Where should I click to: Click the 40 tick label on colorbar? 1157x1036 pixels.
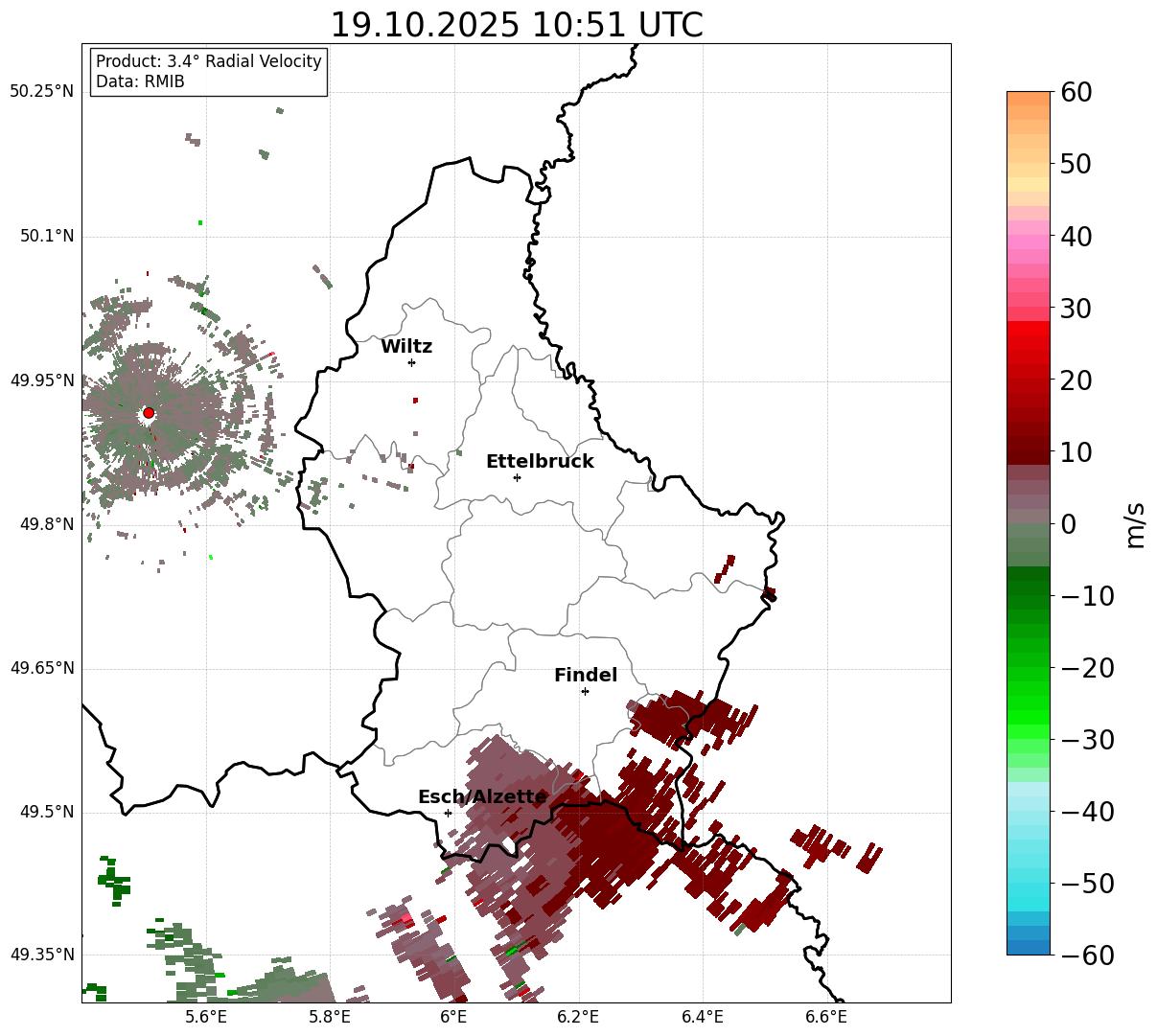pyautogui.click(x=1076, y=237)
